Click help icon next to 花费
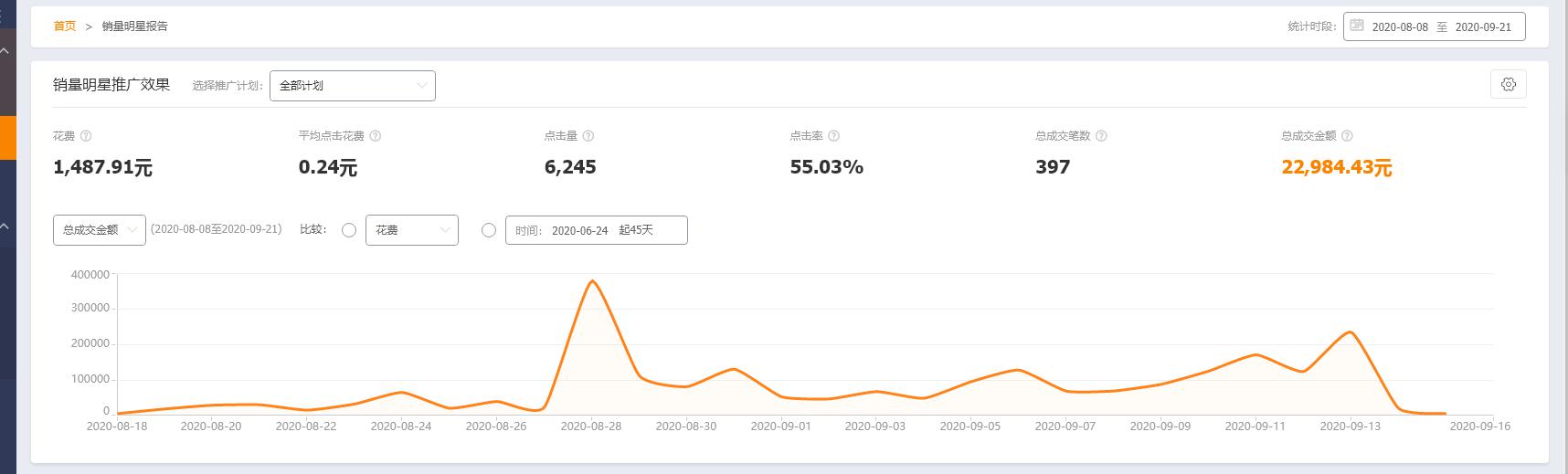 86,136
